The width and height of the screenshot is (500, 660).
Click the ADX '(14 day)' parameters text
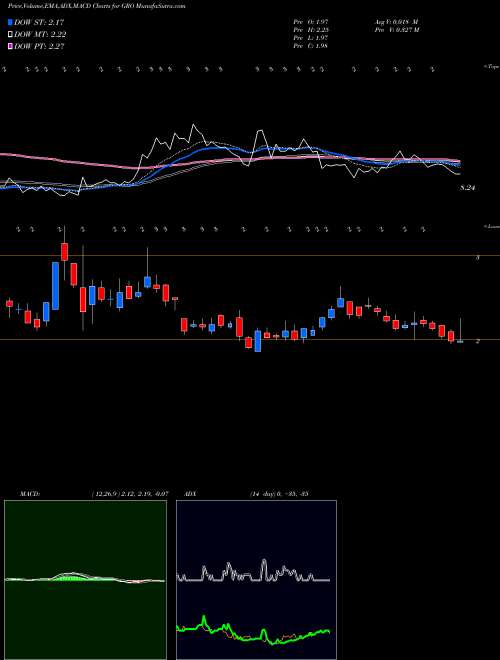tap(262, 493)
